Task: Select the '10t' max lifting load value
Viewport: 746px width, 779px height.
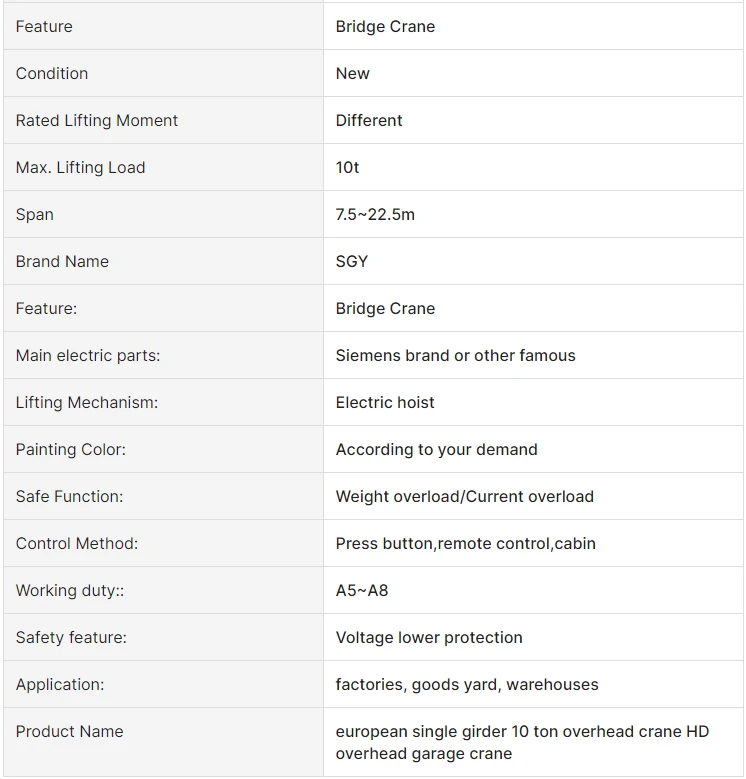Action: (347, 167)
